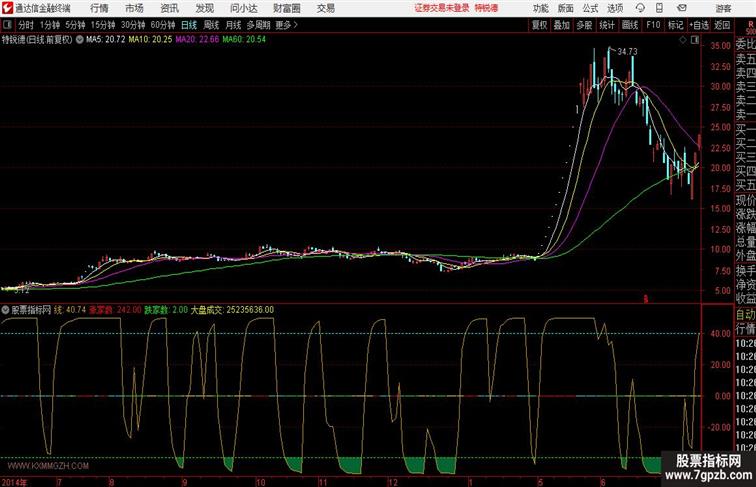Click the 通达信 red logo icon

coord(7,8)
